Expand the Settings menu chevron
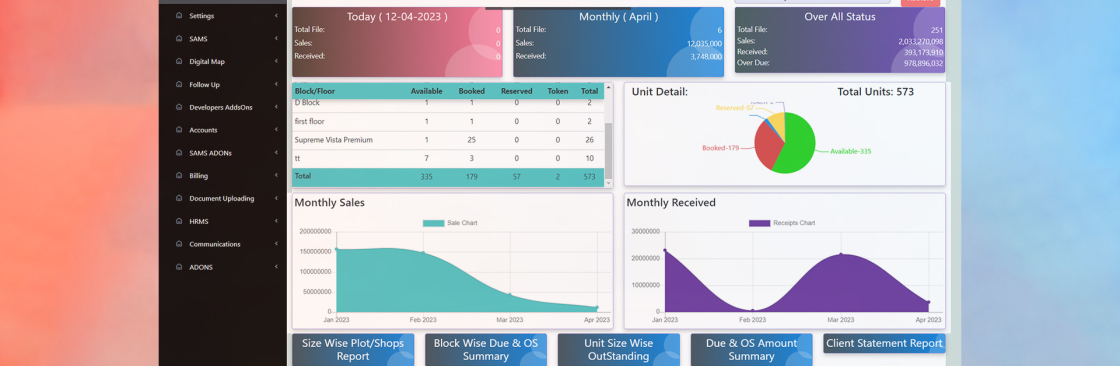 click(x=276, y=16)
